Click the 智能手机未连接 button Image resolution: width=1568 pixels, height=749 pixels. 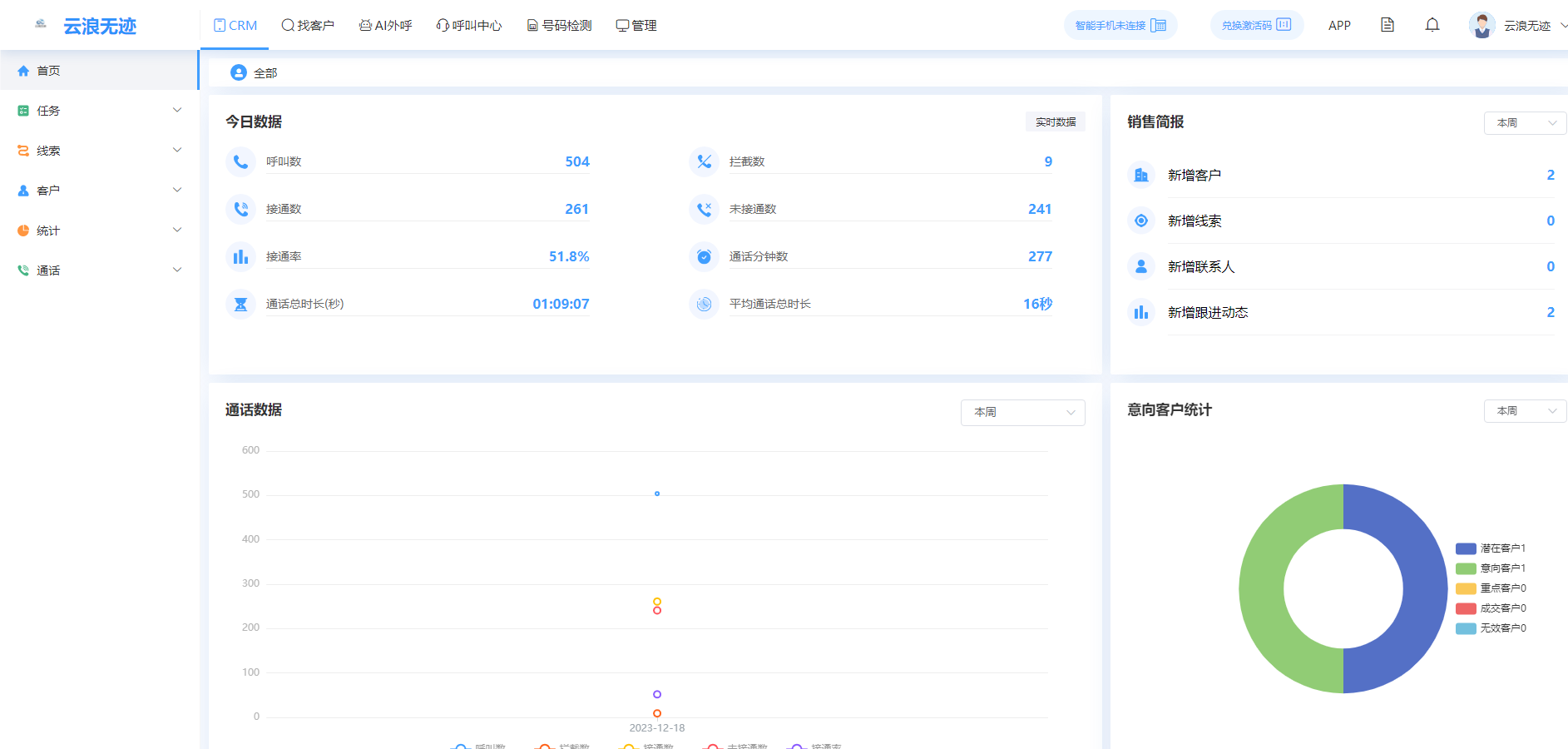pyautogui.click(x=1120, y=25)
